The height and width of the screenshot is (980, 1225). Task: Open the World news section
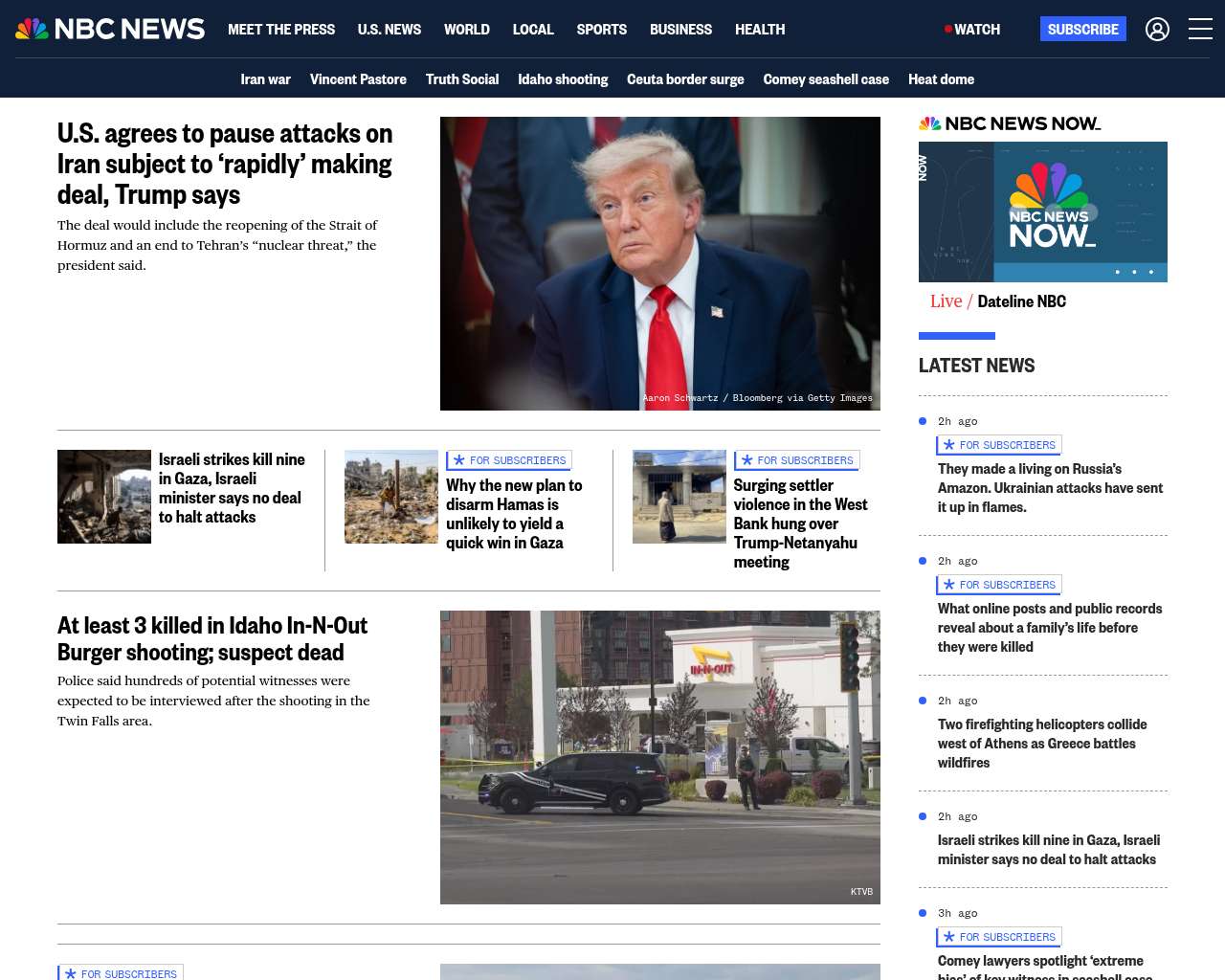tap(467, 30)
